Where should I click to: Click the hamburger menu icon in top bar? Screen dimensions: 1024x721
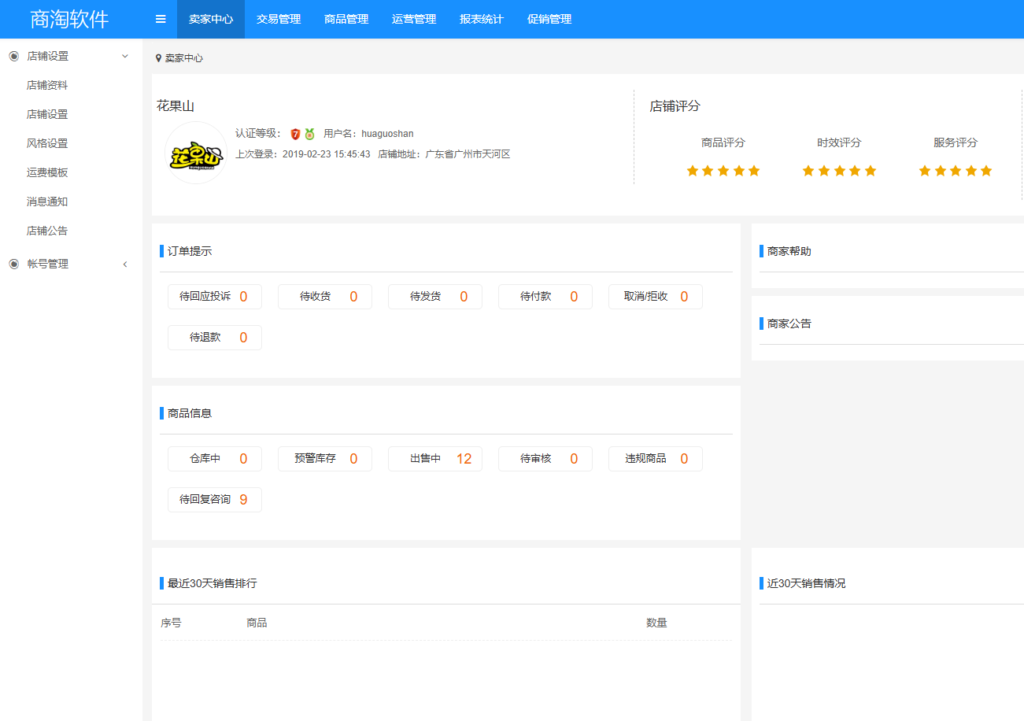click(x=160, y=19)
